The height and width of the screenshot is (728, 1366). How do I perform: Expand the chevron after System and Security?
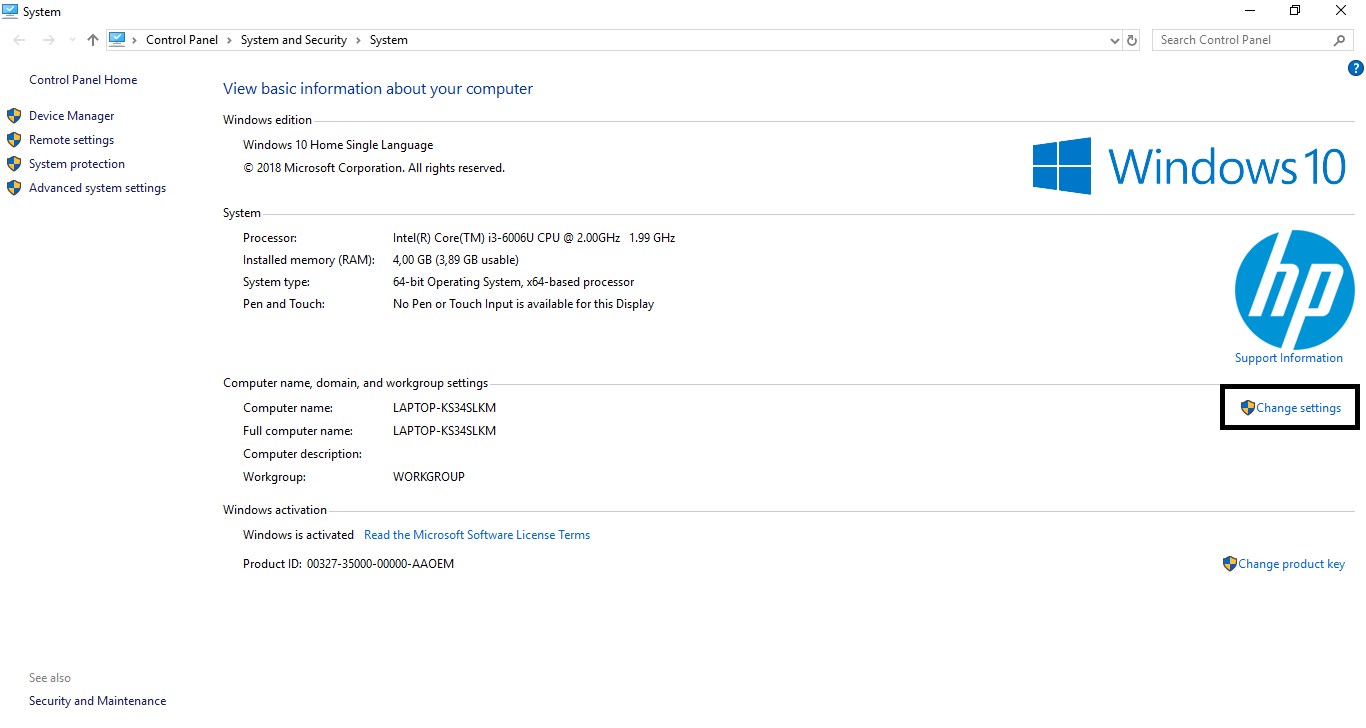coord(358,40)
